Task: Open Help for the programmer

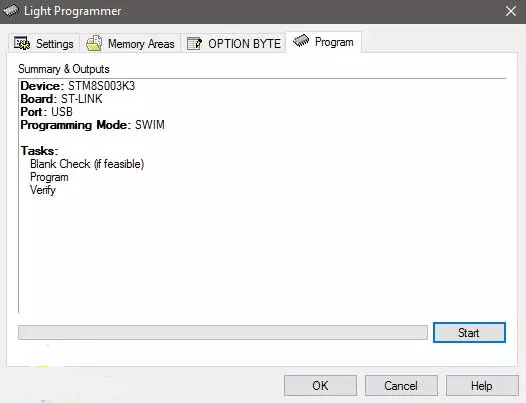Action: (482, 386)
